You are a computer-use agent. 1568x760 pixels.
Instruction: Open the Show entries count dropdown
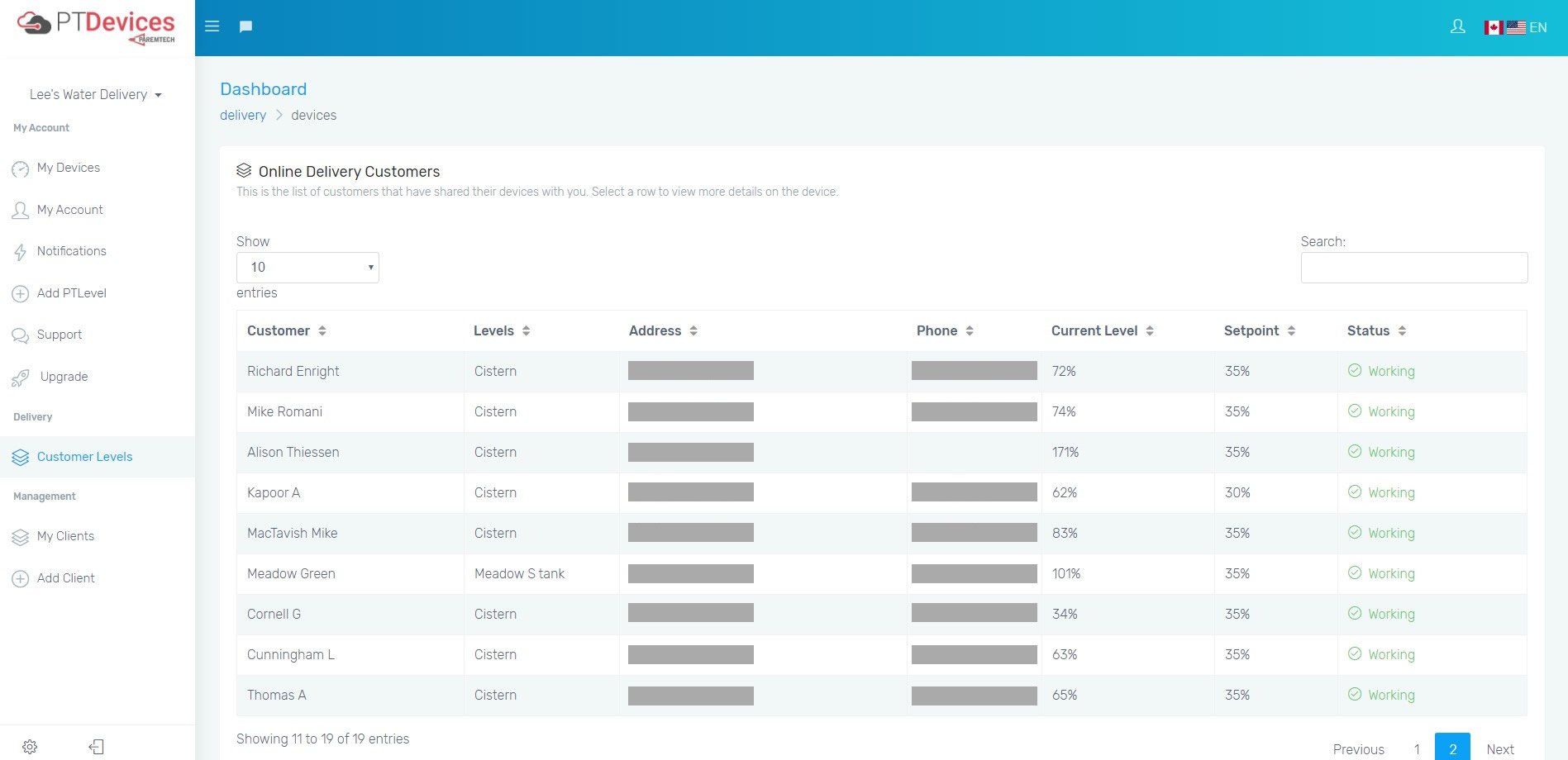[307, 268]
